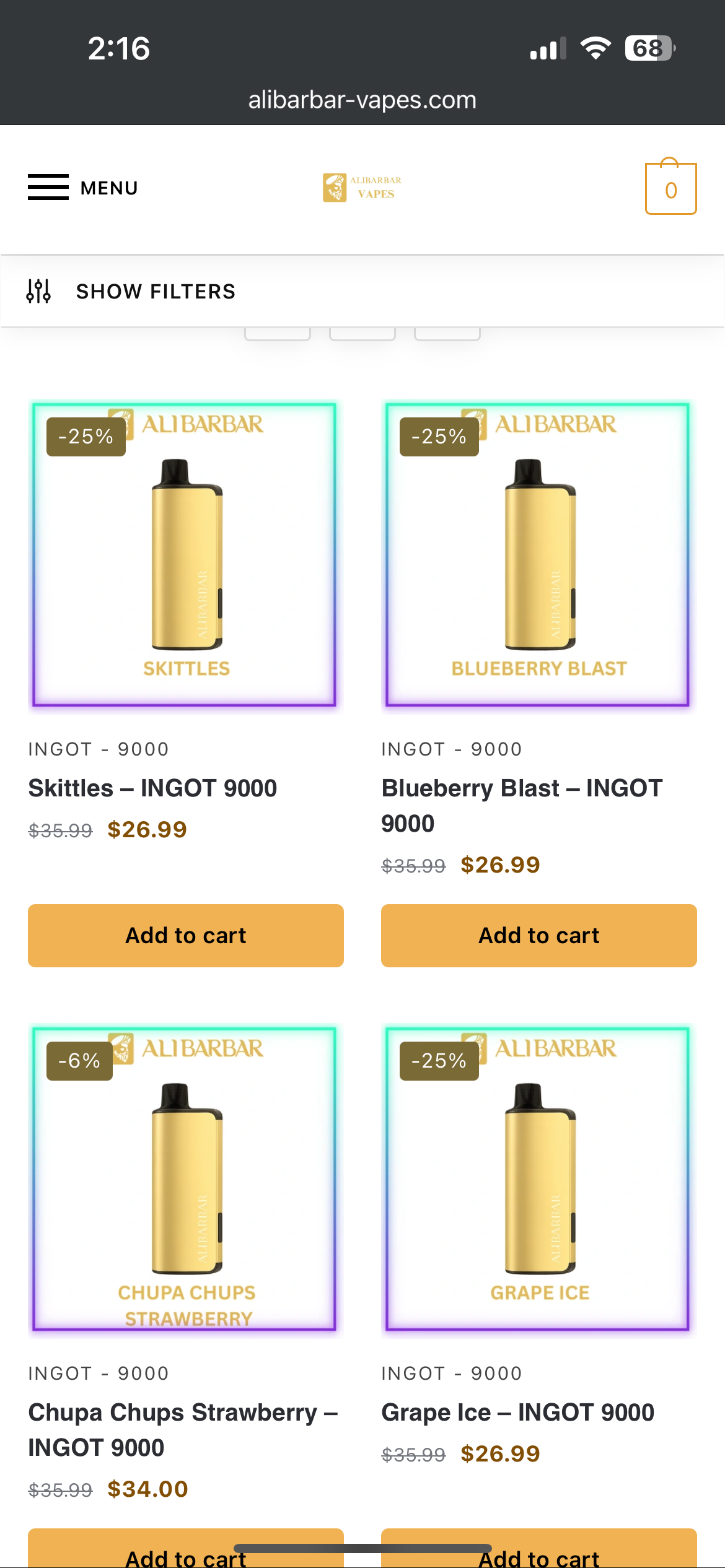Add Skittles INGOT 9000 to cart
The image size is (725, 1568).
pyautogui.click(x=186, y=935)
